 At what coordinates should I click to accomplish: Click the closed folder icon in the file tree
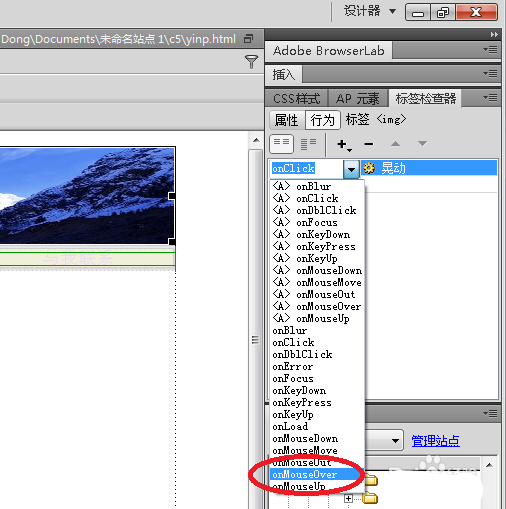click(370, 498)
